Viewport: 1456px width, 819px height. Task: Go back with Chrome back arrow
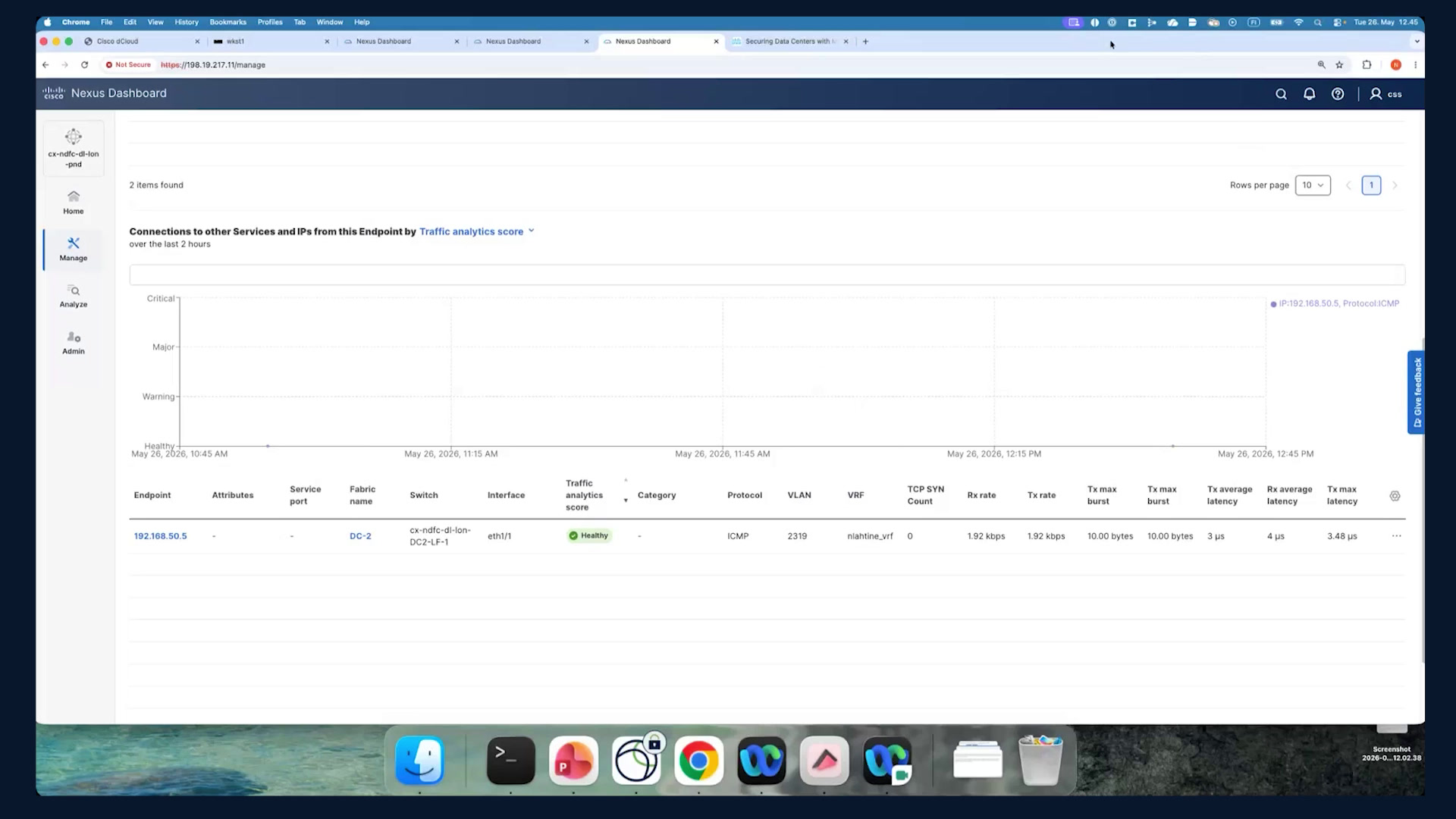coord(45,65)
